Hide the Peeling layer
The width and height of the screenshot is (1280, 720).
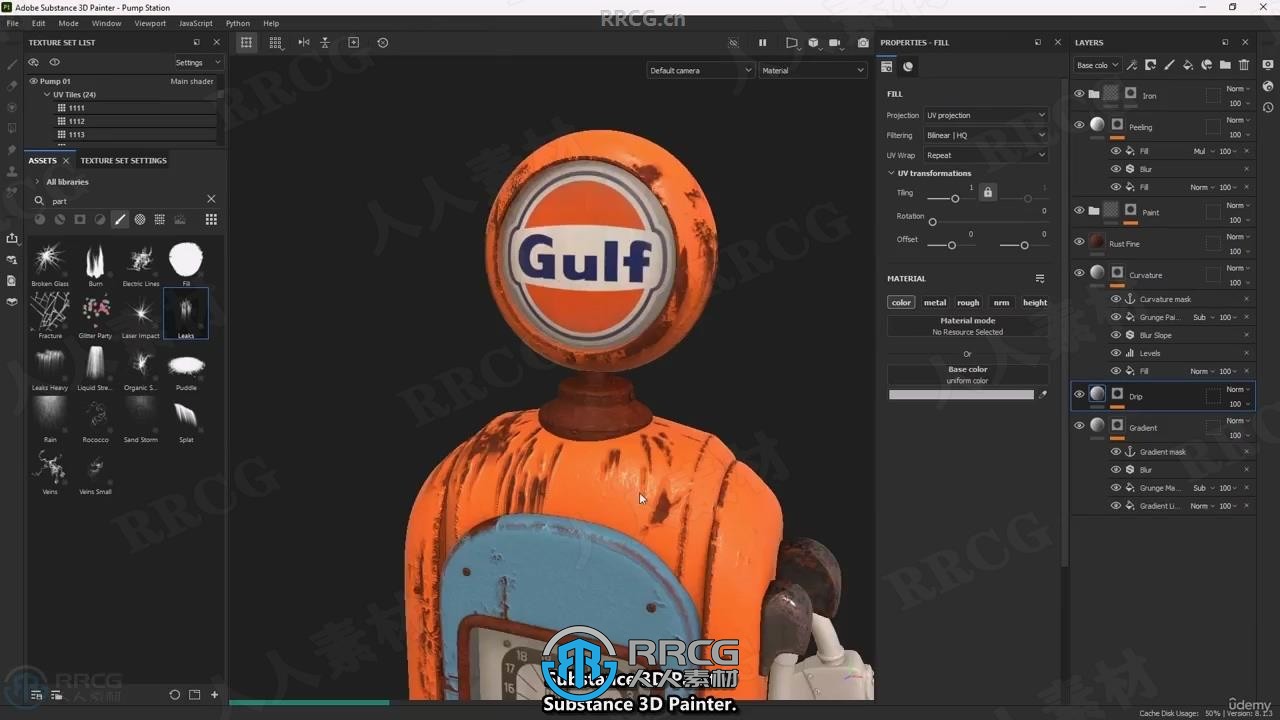[x=1079, y=125]
